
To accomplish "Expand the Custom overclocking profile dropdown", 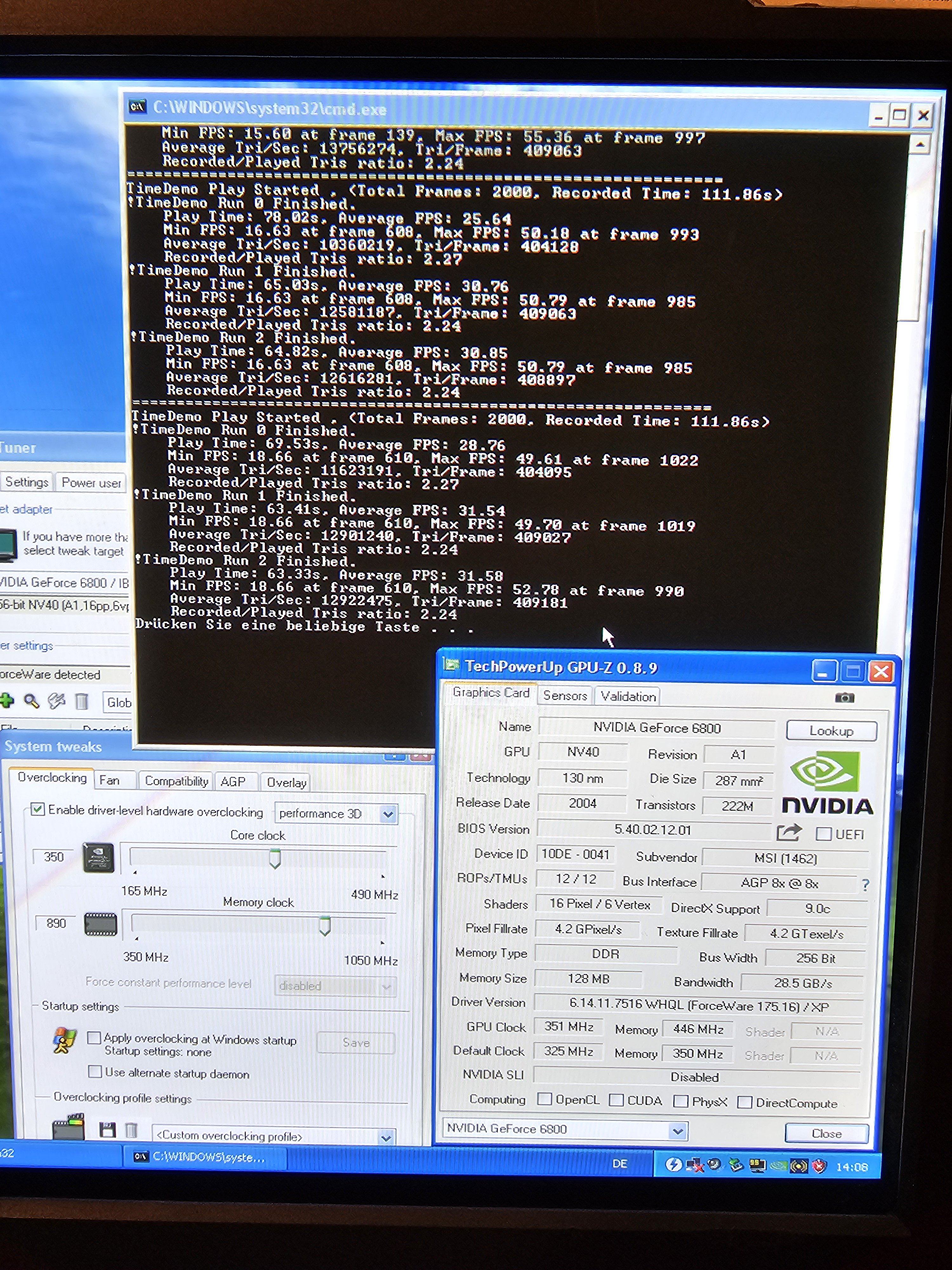I will pyautogui.click(x=386, y=1137).
